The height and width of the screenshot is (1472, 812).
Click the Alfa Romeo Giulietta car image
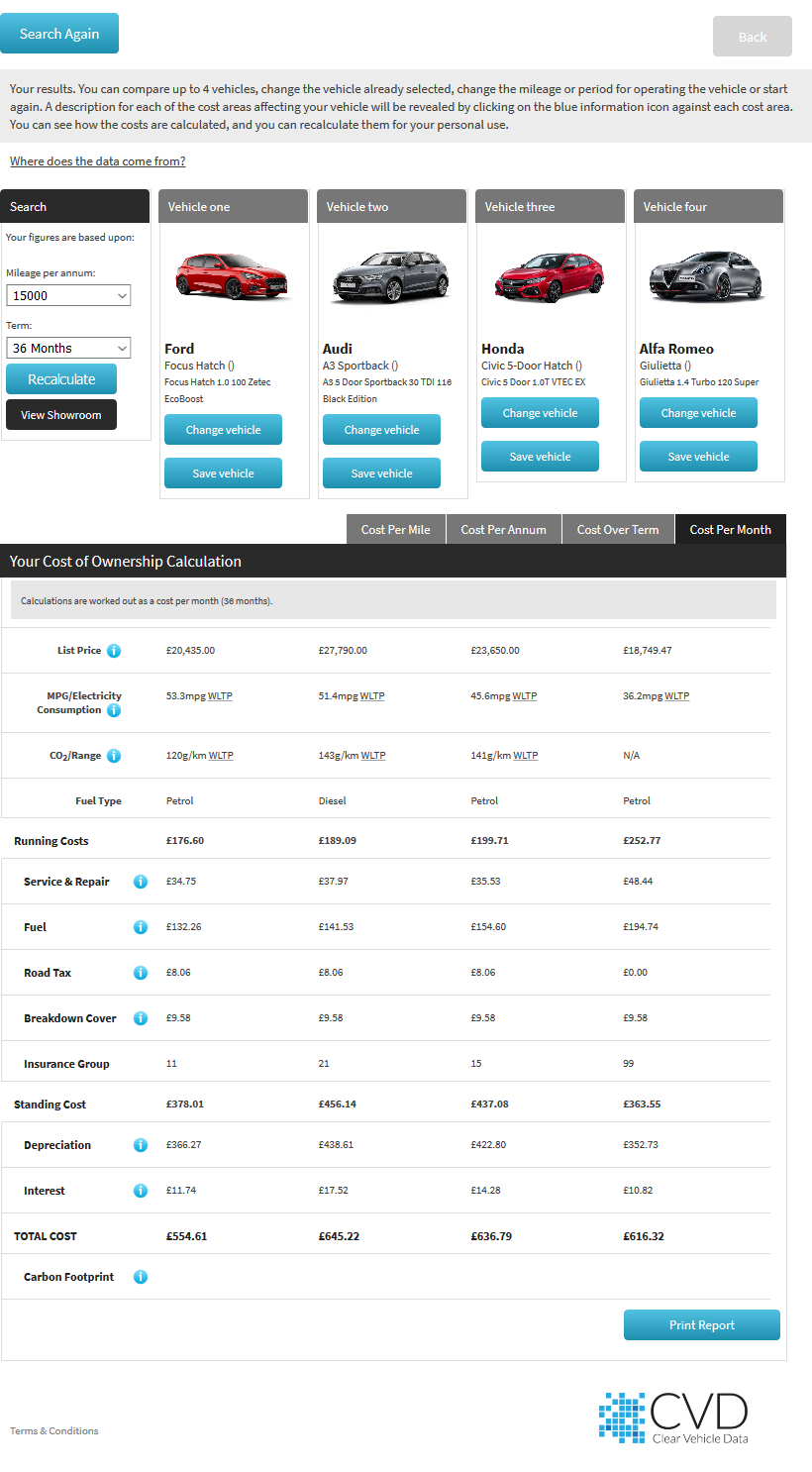[x=709, y=276]
